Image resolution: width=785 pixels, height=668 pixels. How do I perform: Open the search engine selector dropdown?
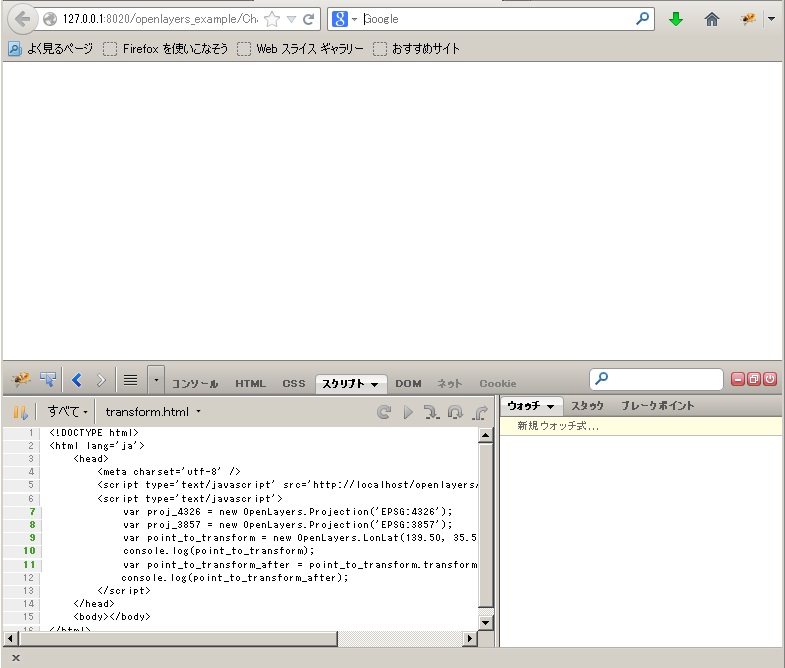pyautogui.click(x=344, y=19)
